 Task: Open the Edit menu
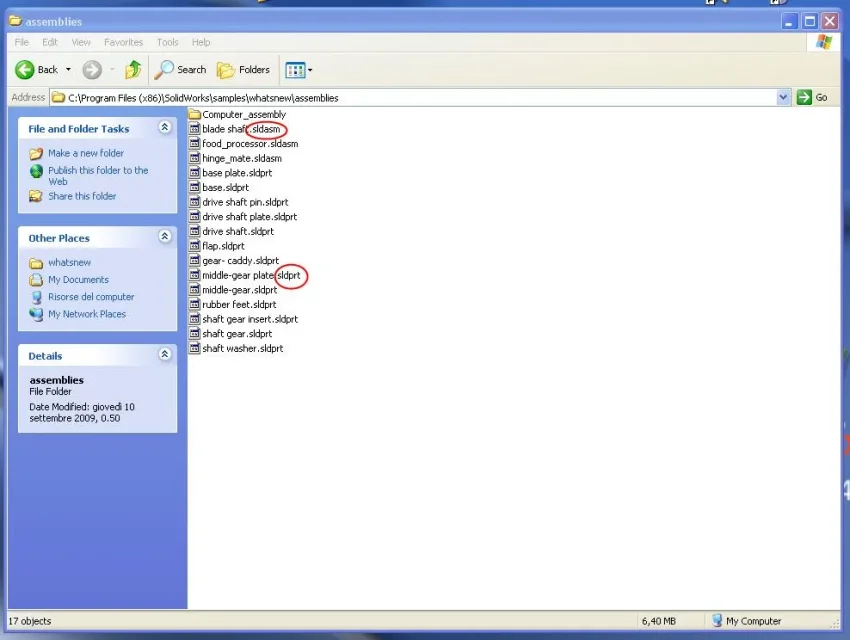(50, 42)
